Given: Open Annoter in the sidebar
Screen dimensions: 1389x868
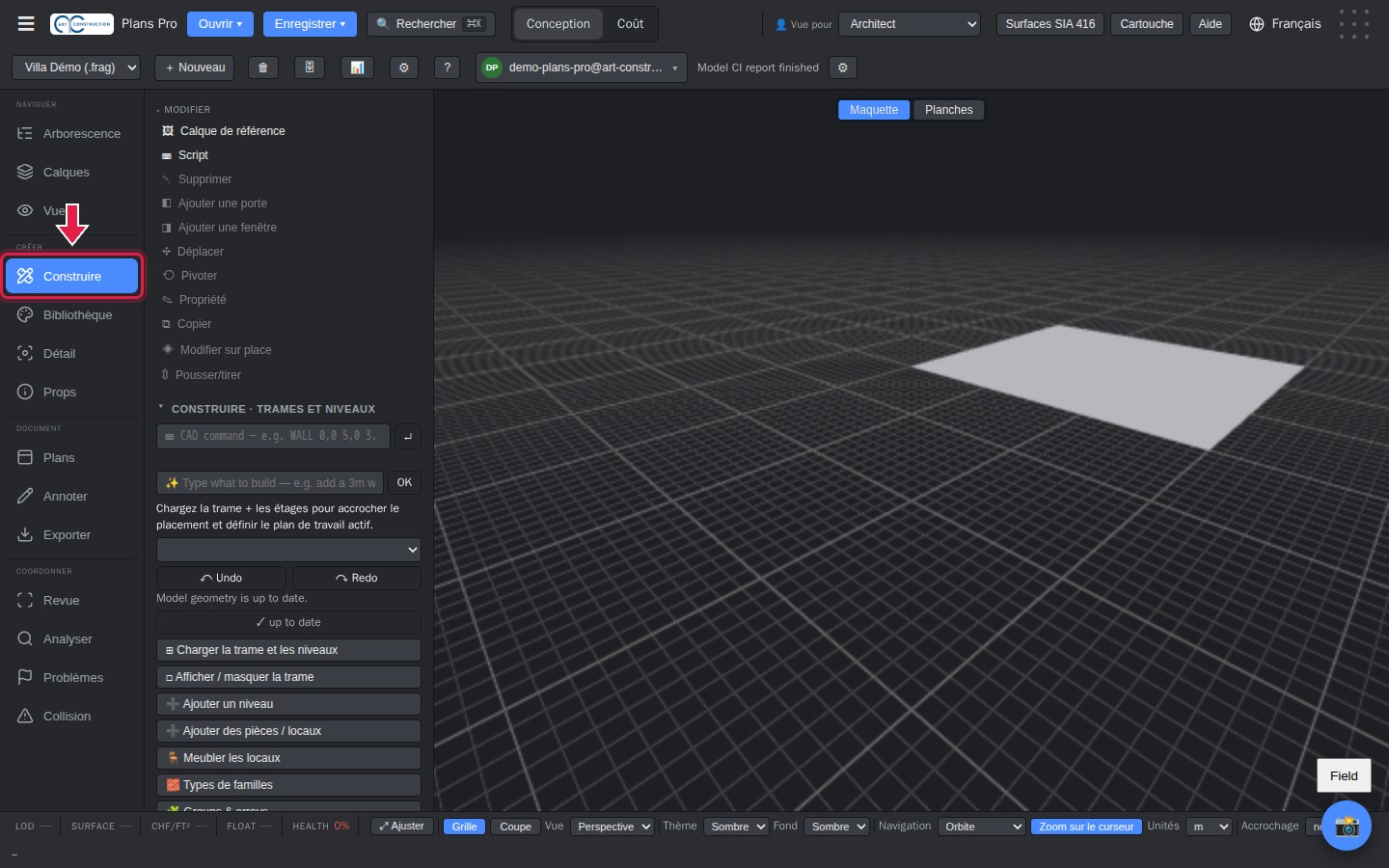Looking at the screenshot, I should (x=71, y=497).
